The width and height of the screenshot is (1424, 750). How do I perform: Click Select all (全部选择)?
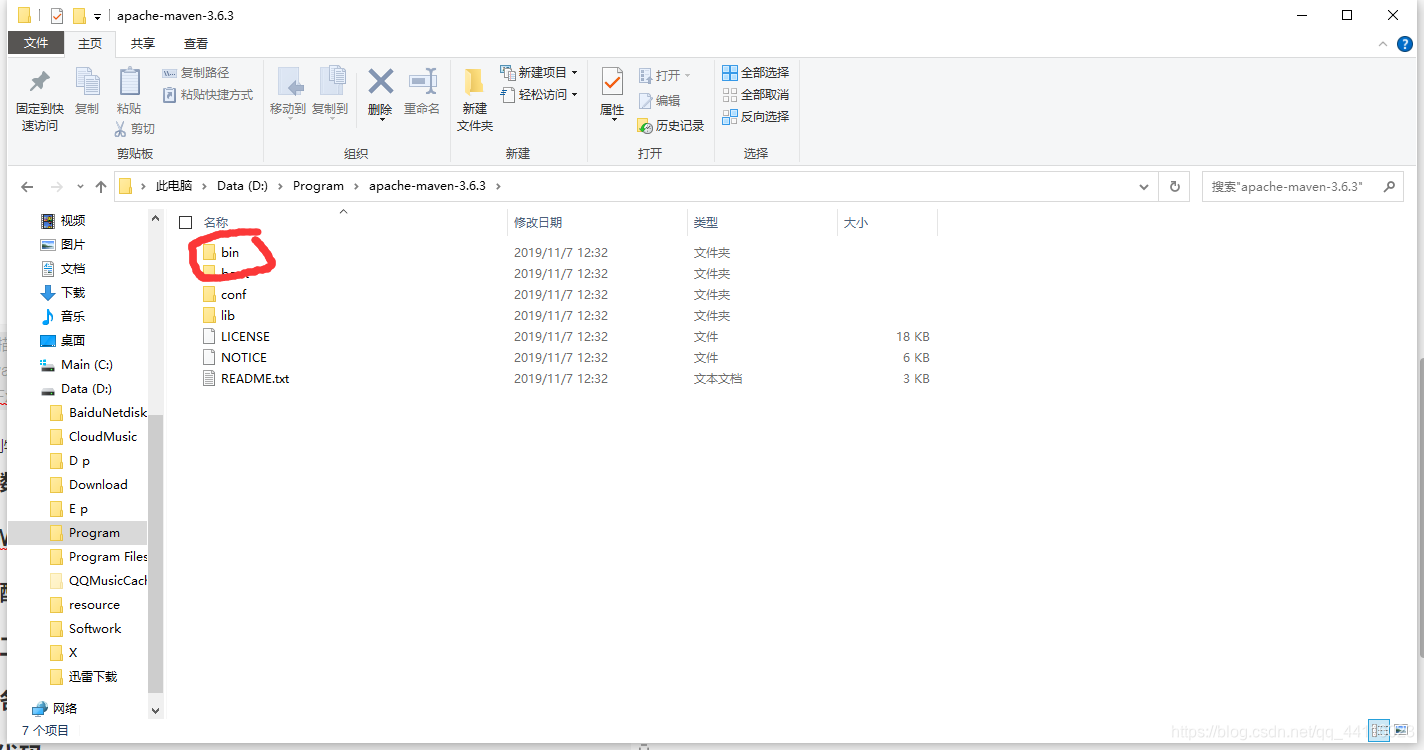[756, 73]
